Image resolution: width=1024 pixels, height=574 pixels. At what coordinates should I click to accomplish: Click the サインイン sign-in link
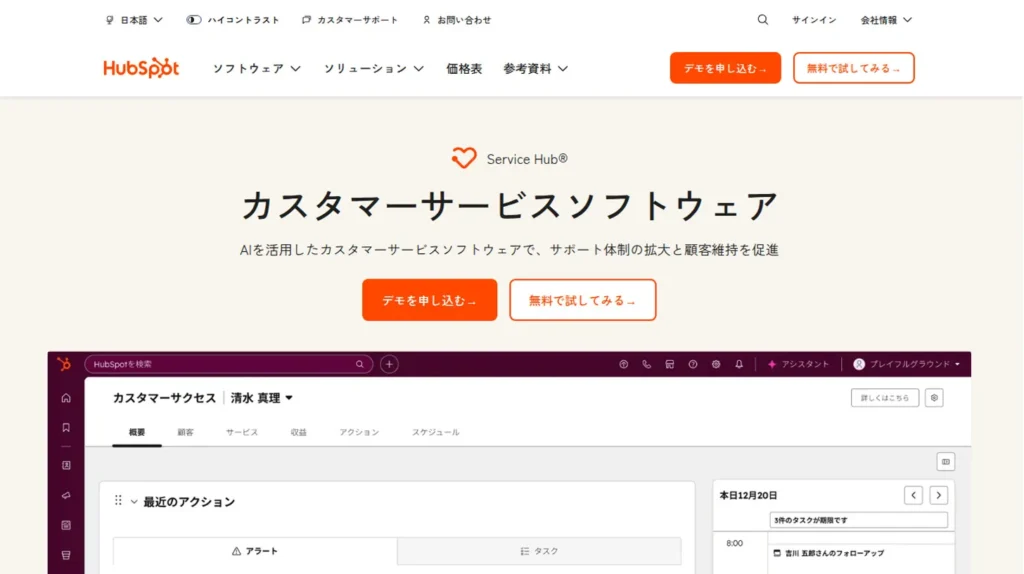814,20
